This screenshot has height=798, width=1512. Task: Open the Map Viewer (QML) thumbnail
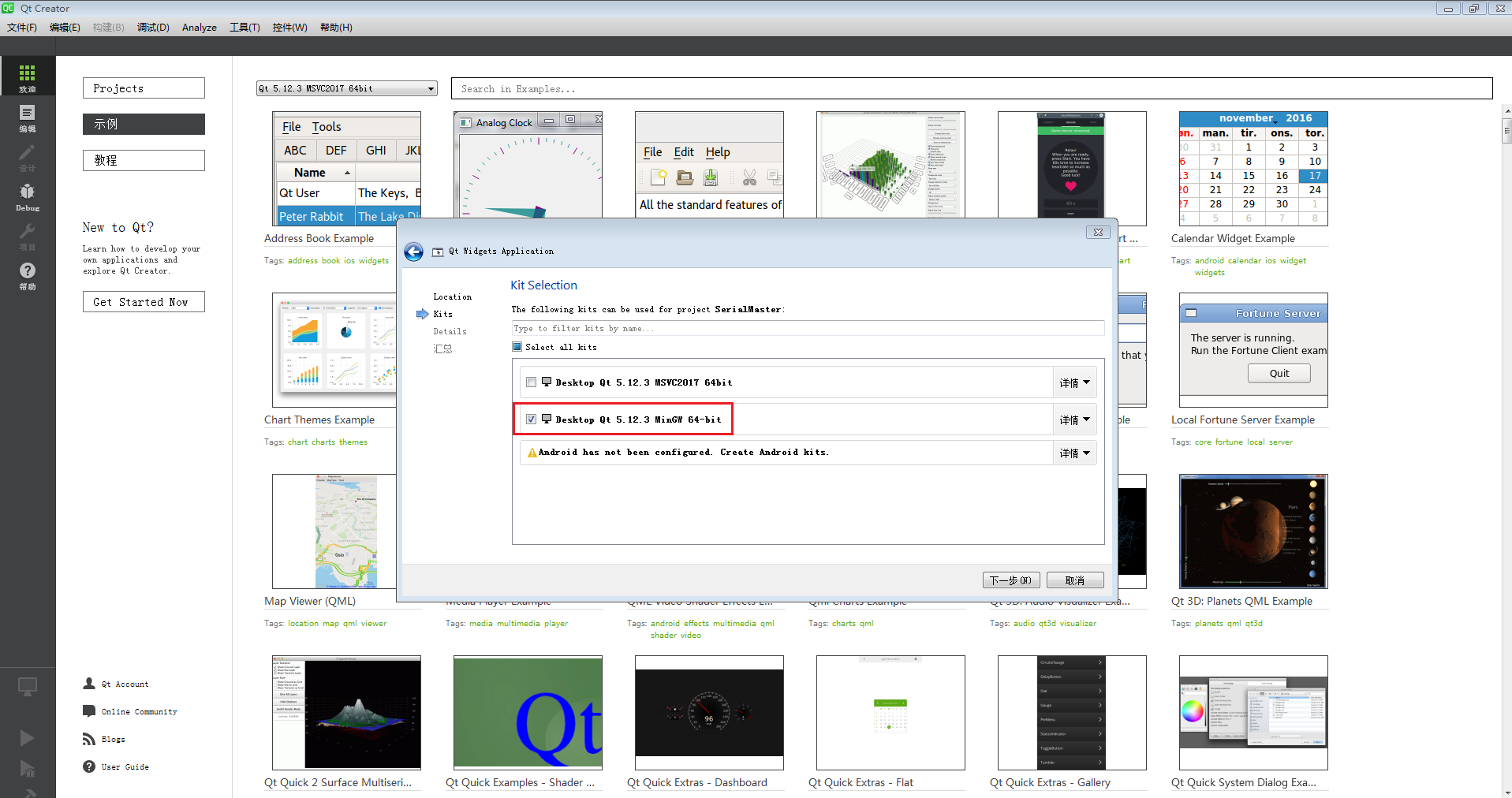(x=334, y=531)
